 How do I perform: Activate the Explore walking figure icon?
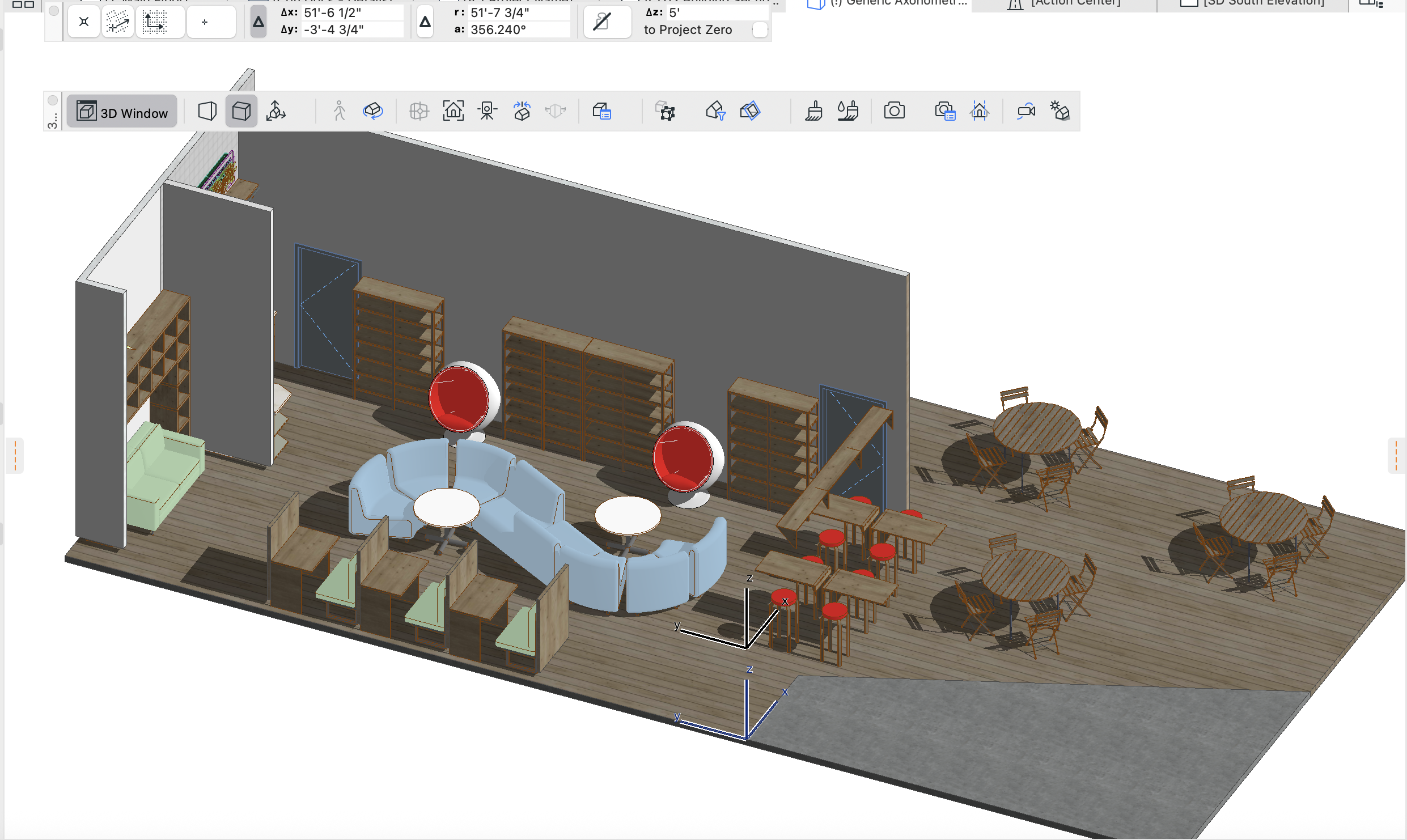pos(339,111)
